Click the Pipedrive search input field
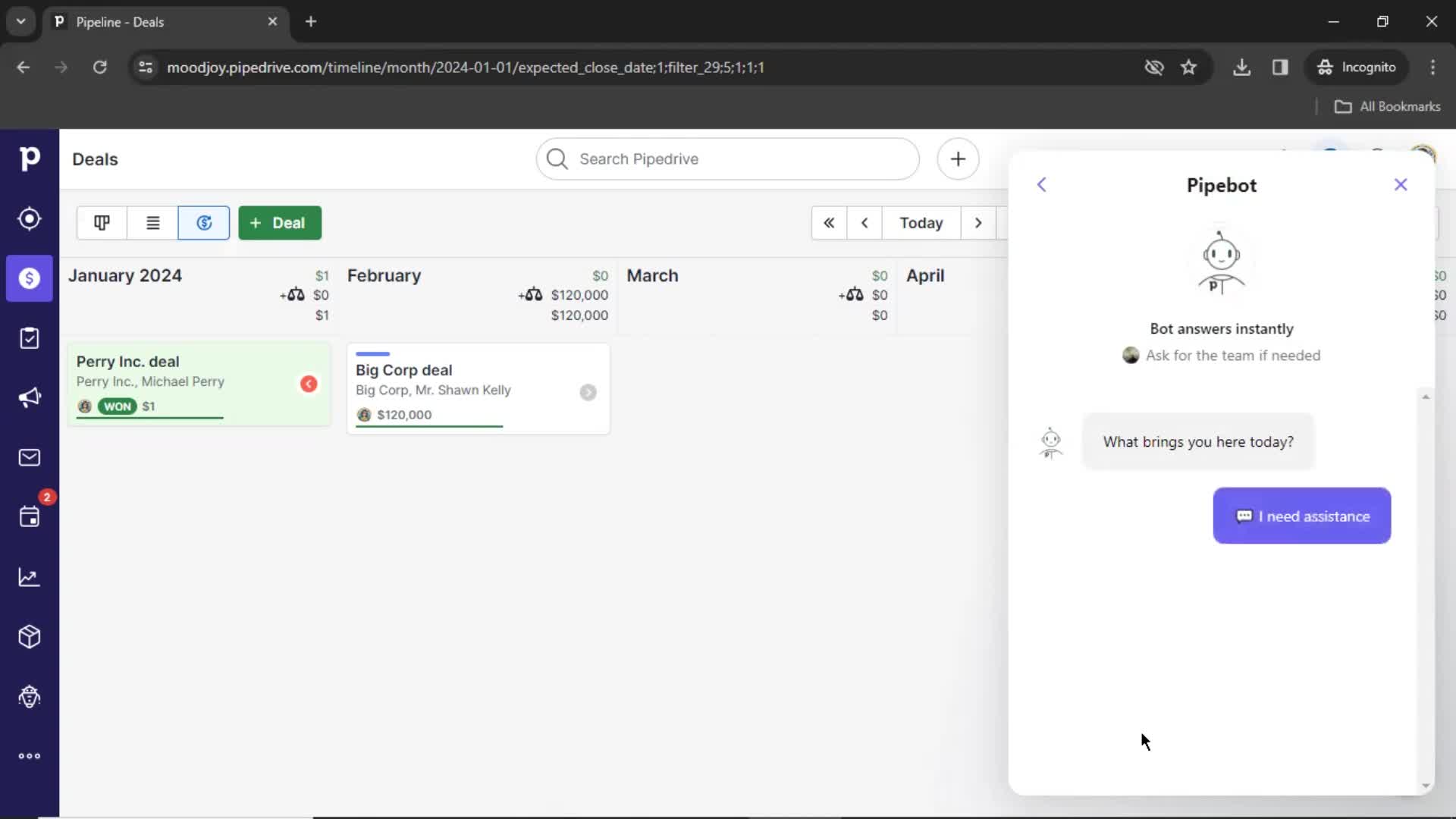Screen dimensions: 1456x819 coord(729,159)
